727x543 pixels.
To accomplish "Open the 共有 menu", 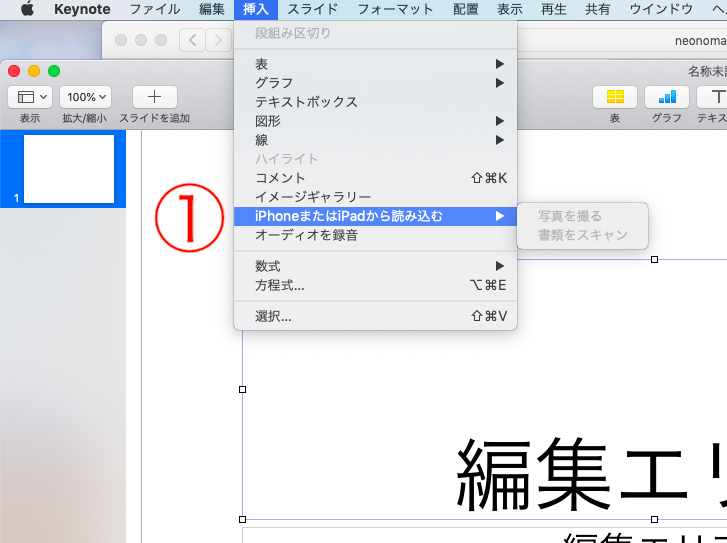I will [598, 9].
